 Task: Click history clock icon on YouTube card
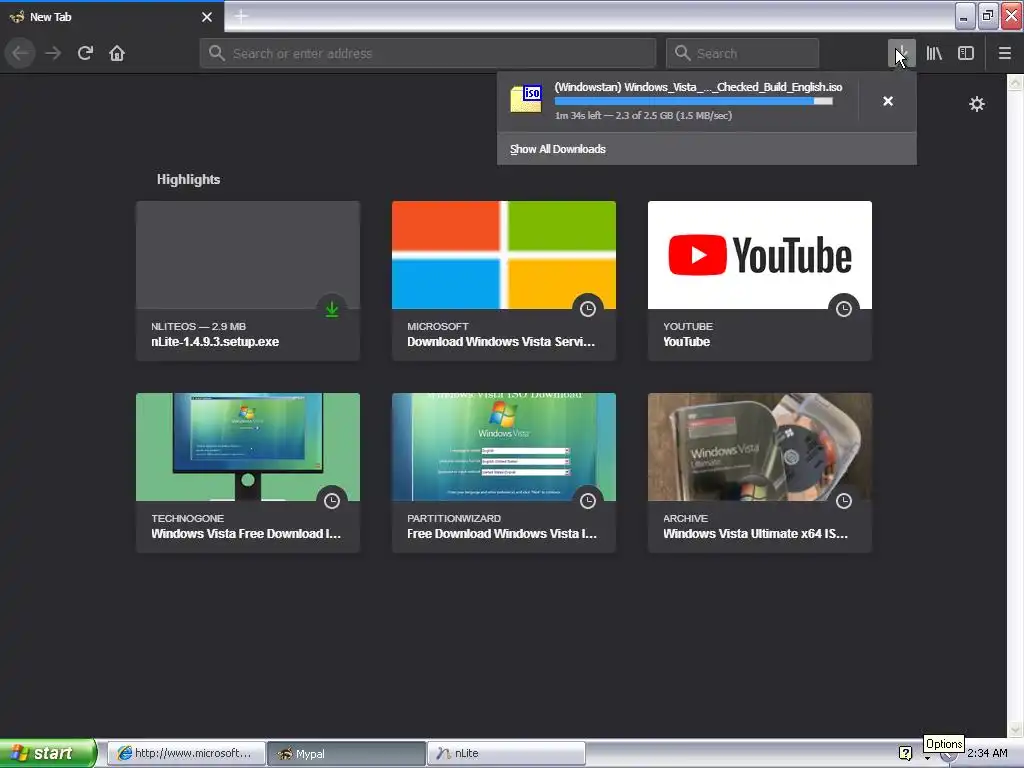(844, 309)
